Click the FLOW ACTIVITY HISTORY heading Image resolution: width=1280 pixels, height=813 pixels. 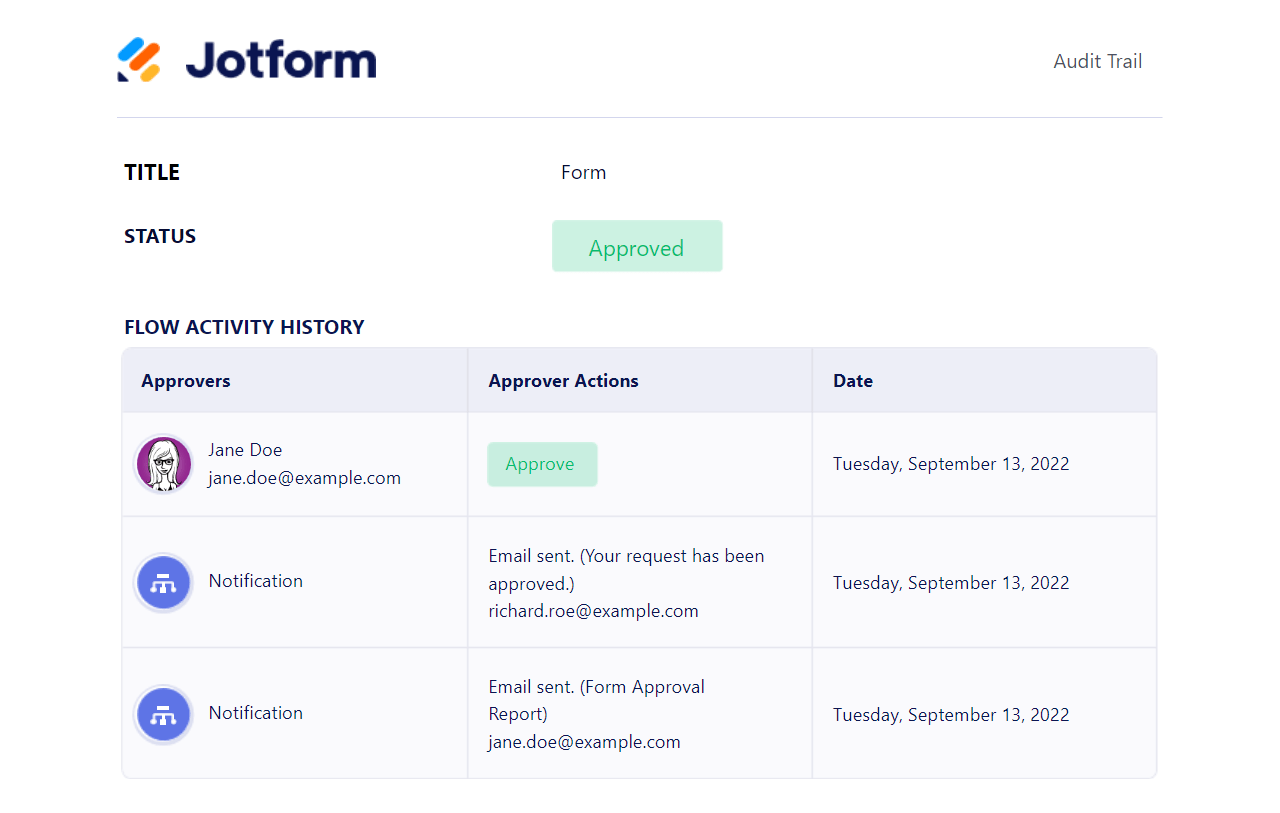tap(244, 327)
